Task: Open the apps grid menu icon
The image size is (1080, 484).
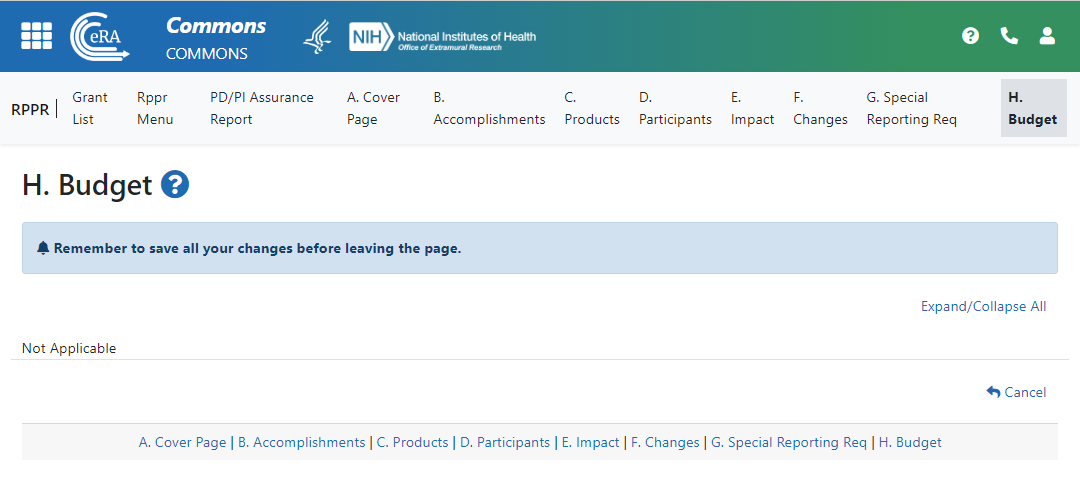Action: click(36, 36)
